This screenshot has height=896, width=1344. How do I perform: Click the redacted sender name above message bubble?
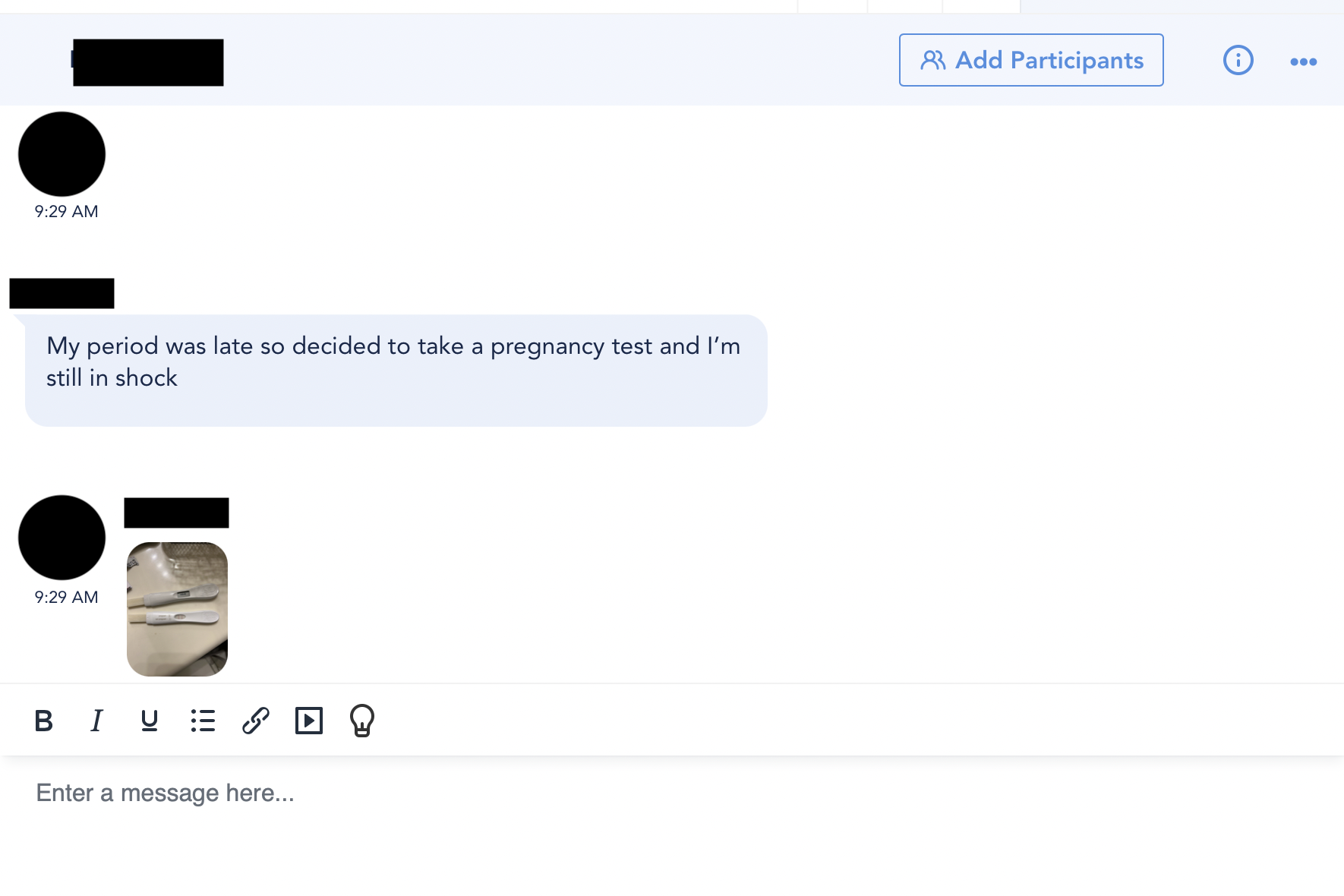coord(62,293)
